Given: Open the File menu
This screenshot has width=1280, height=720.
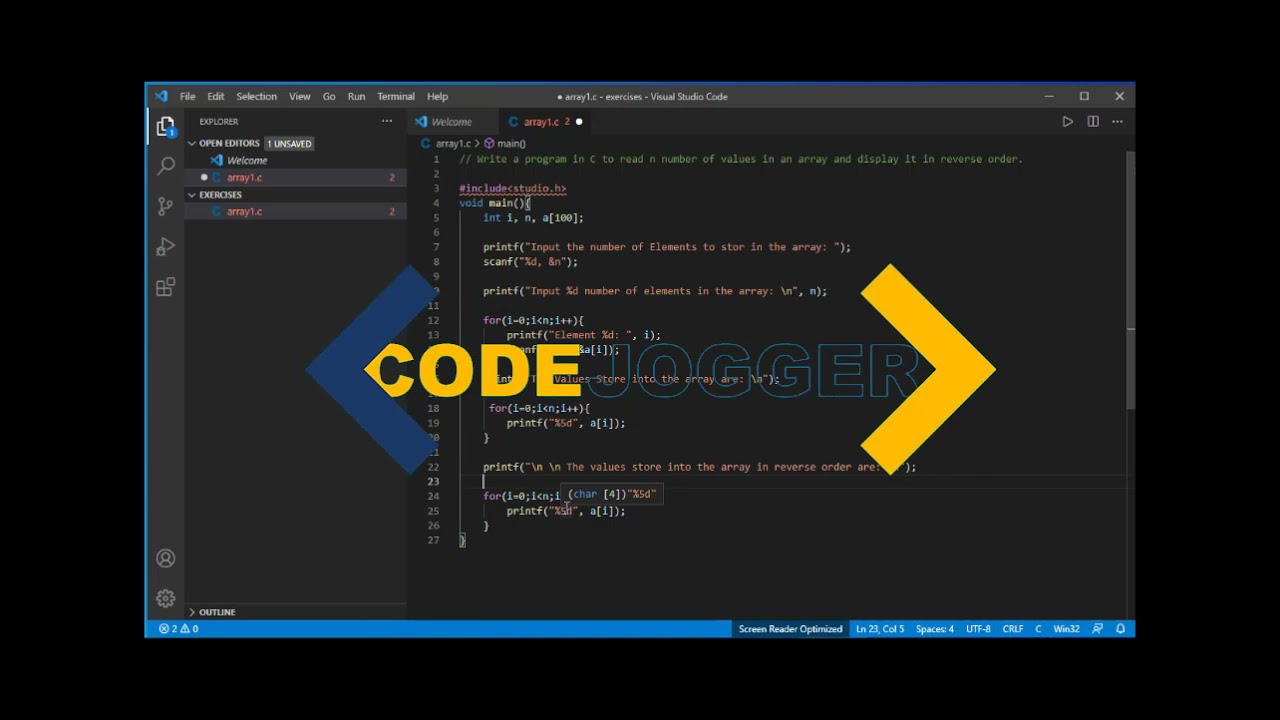Looking at the screenshot, I should click(x=187, y=97).
